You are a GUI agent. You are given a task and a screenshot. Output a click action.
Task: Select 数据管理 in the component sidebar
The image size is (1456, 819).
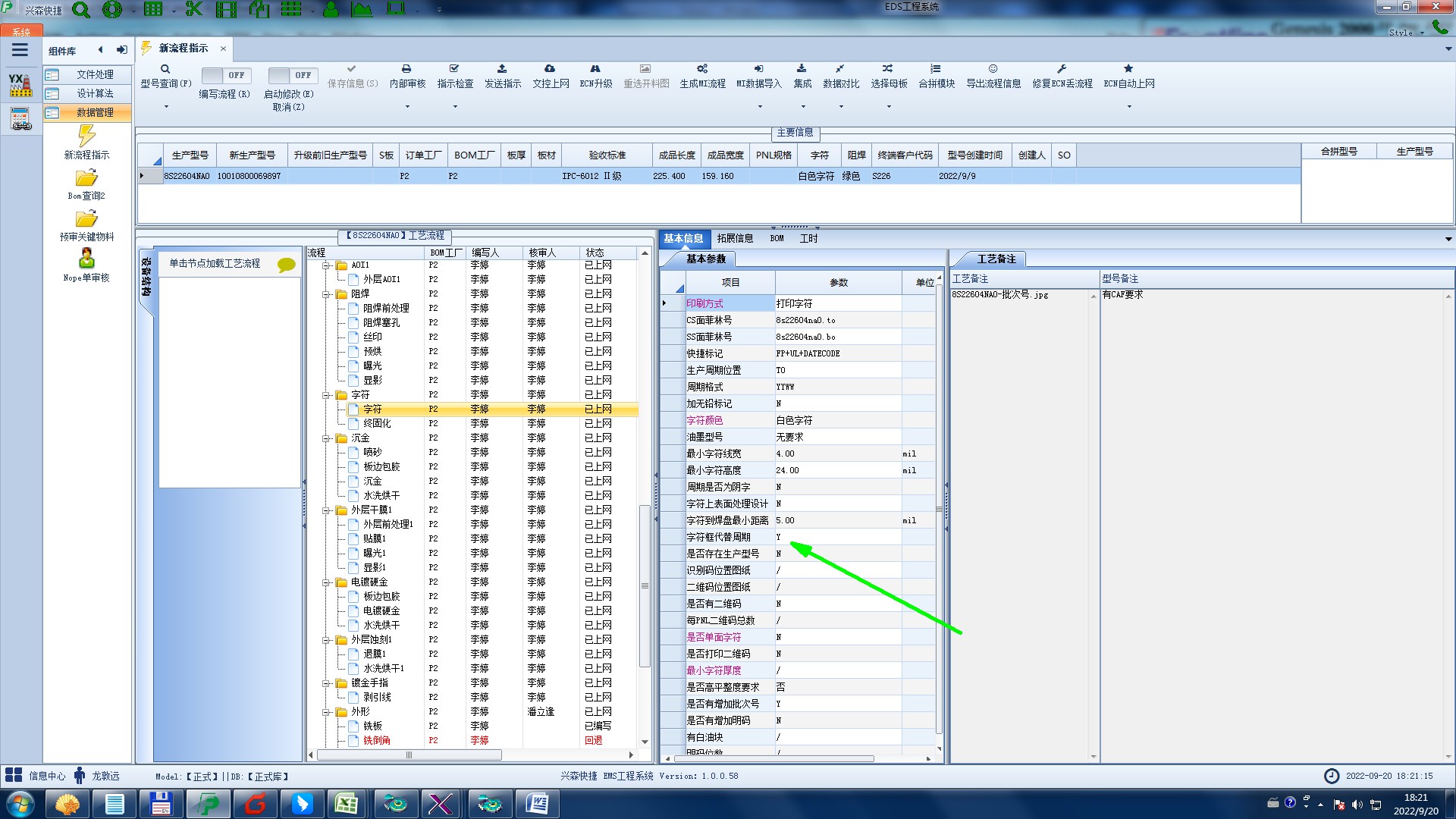95,112
